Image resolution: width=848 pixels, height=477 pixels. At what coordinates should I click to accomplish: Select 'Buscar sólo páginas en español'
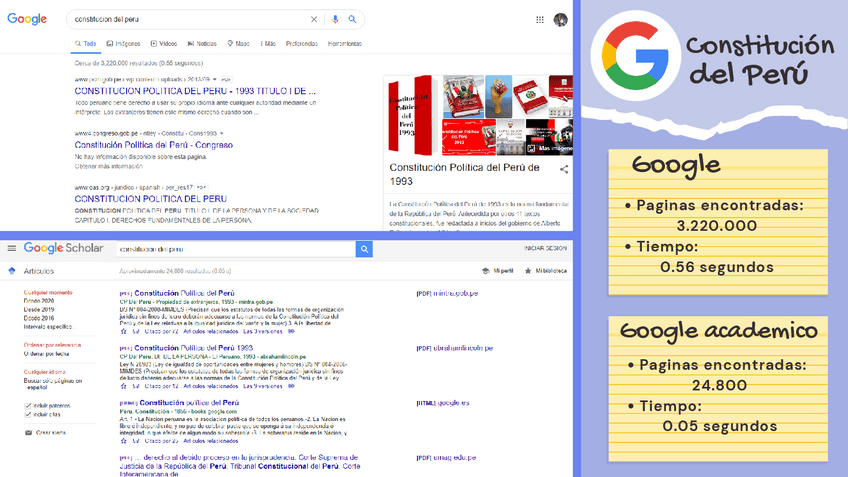(52, 384)
